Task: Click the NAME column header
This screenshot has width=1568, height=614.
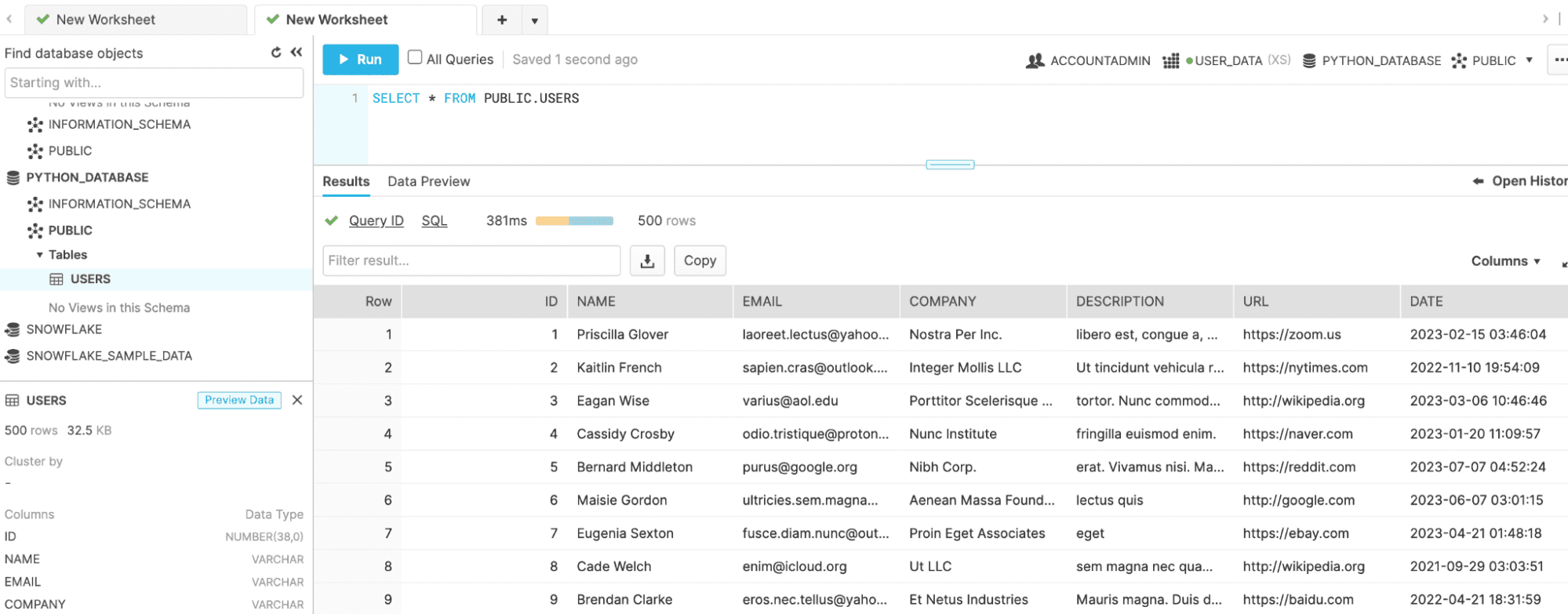Action: coord(650,302)
